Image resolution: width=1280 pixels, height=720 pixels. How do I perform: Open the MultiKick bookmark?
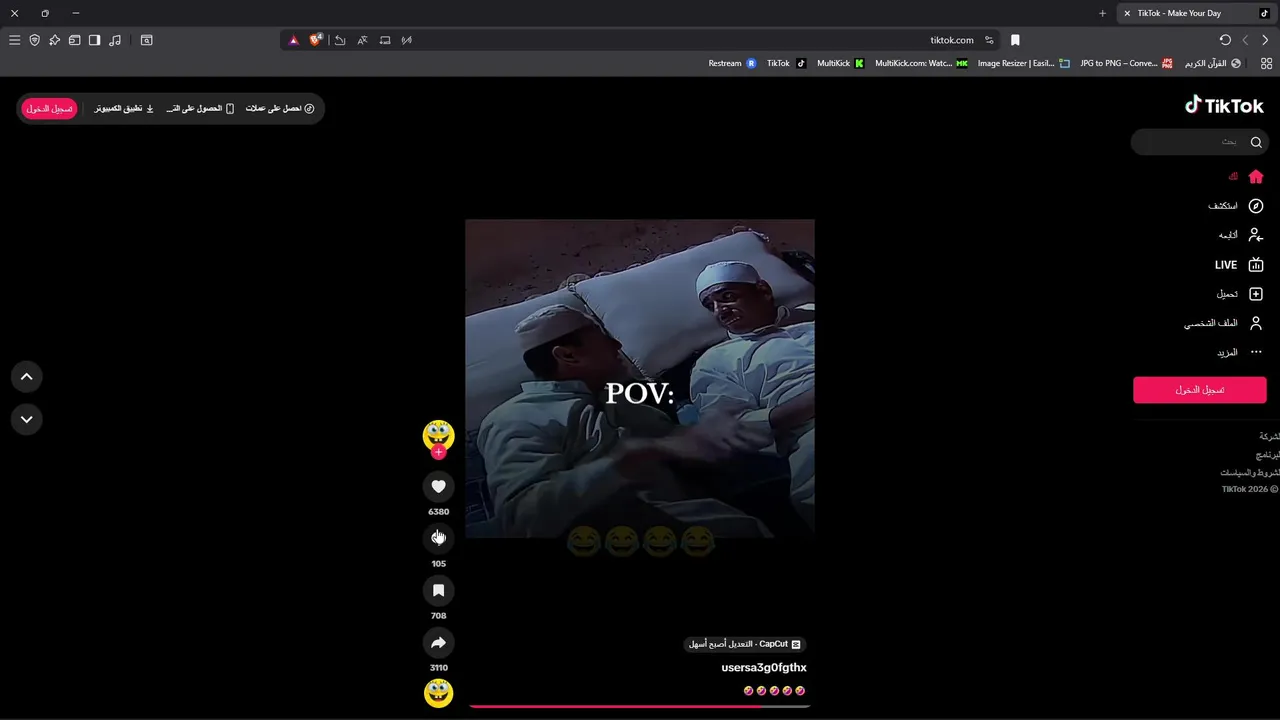pos(840,63)
